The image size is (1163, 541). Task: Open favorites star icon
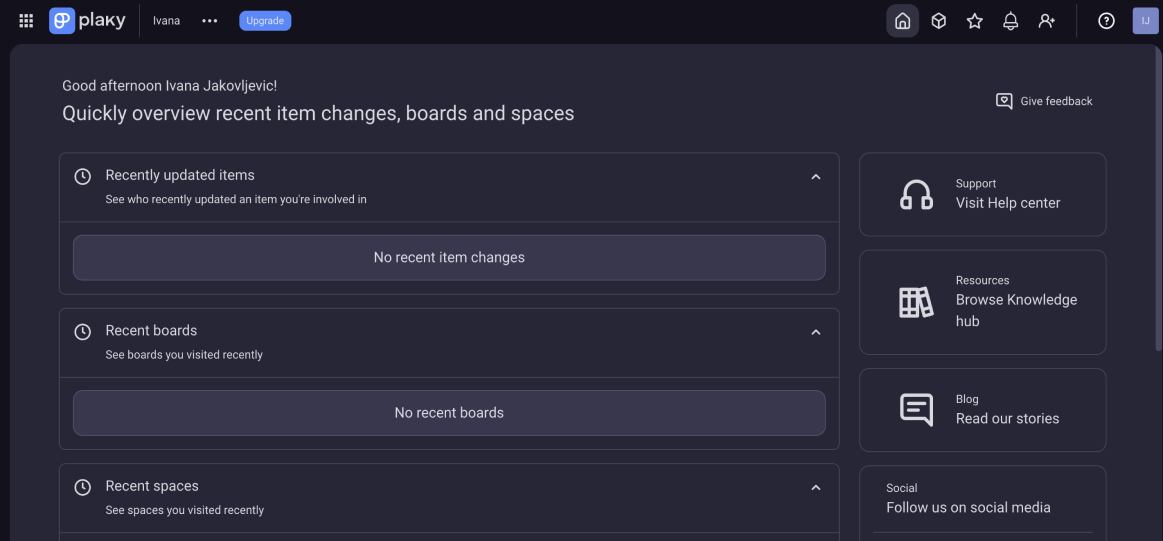click(x=975, y=21)
